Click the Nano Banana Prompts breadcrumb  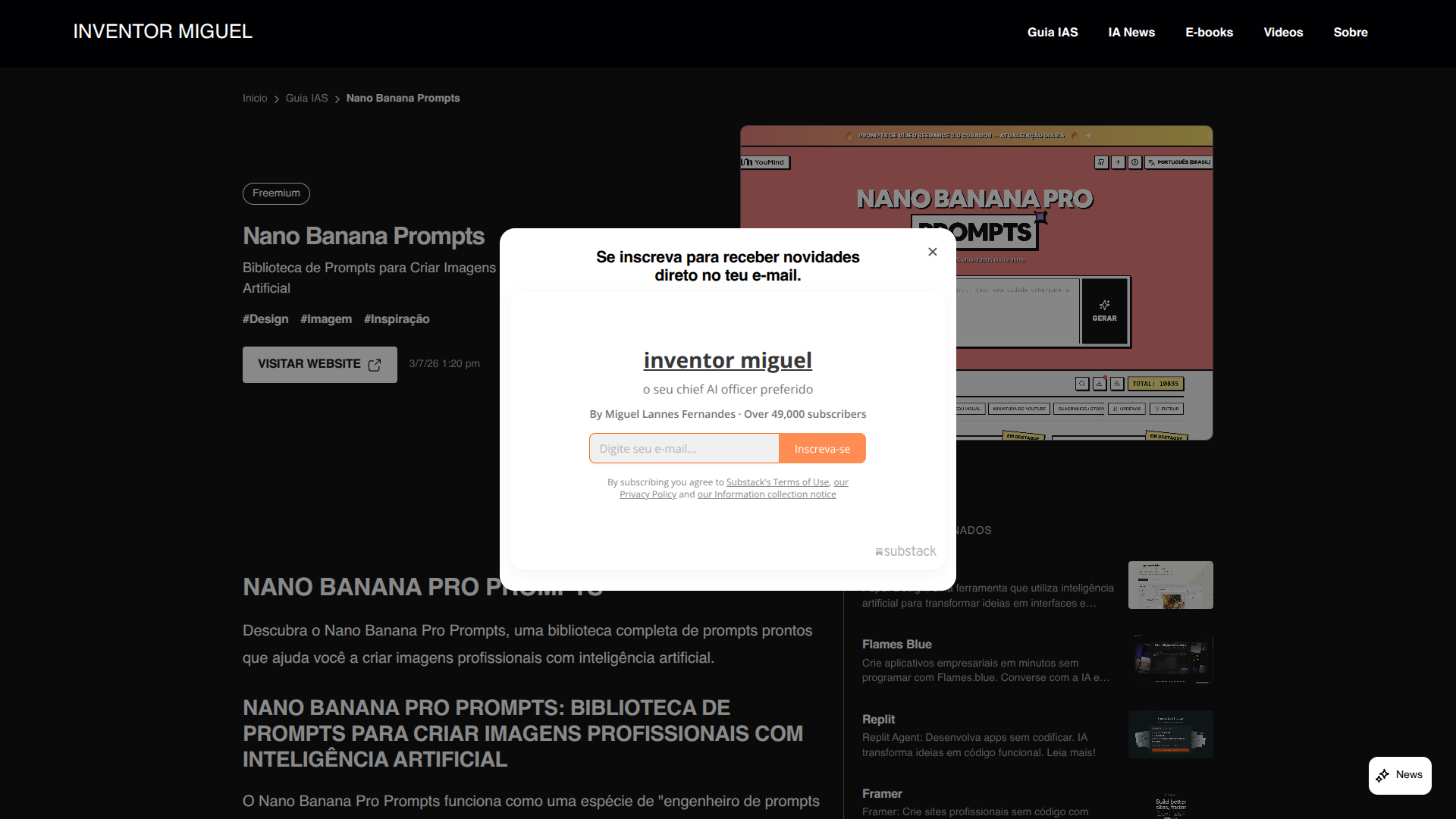coord(403,99)
